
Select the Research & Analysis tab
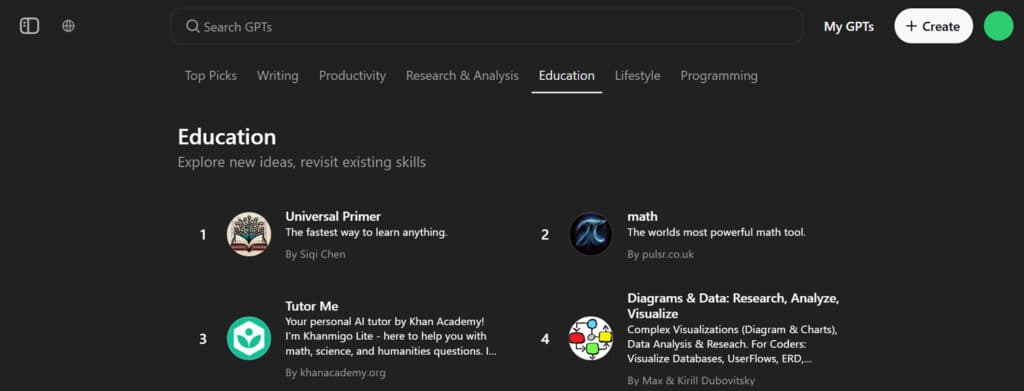click(x=462, y=76)
